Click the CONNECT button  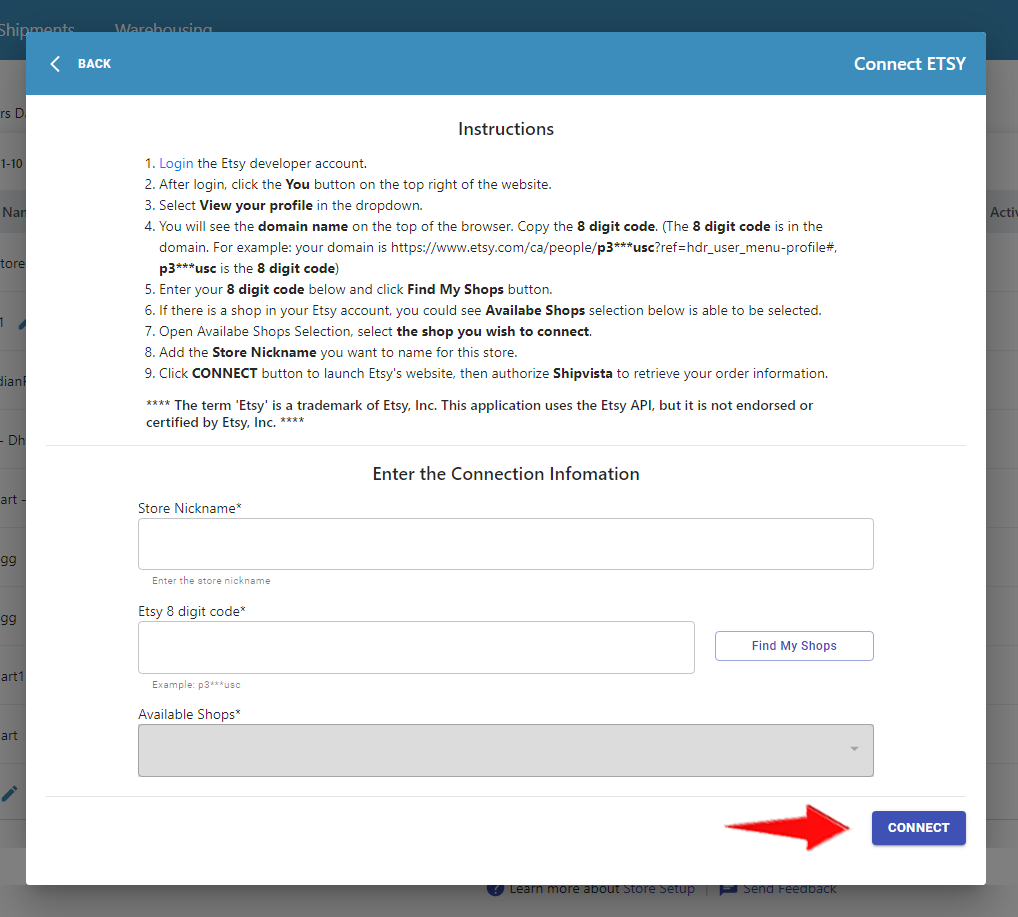918,827
